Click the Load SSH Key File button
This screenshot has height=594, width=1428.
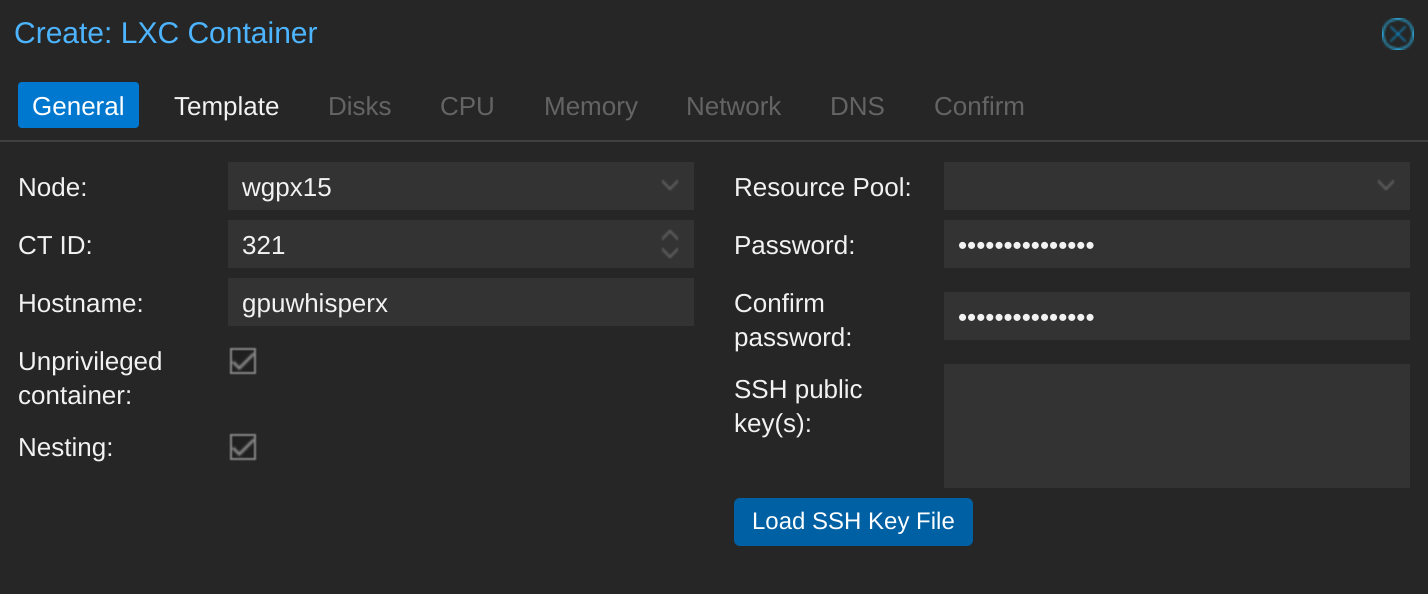[853, 522]
